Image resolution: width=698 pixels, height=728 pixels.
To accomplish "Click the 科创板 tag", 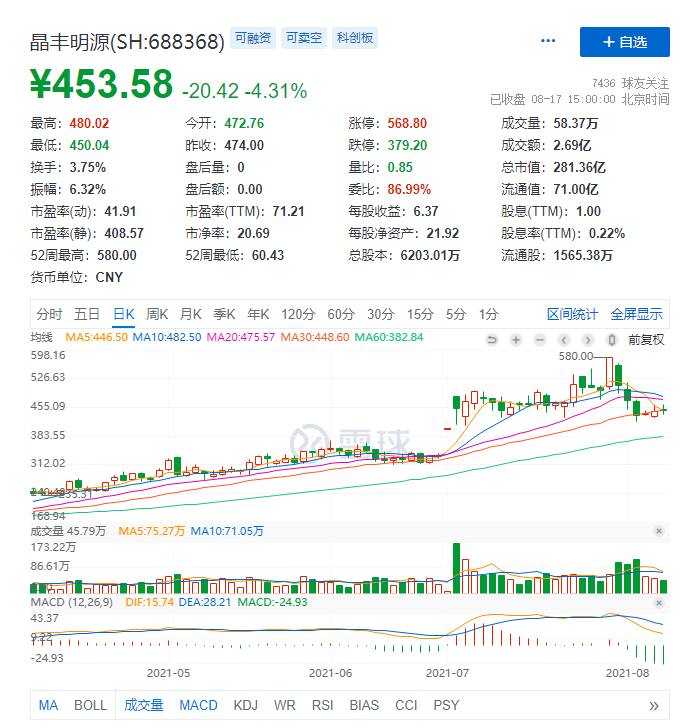I will tap(355, 38).
